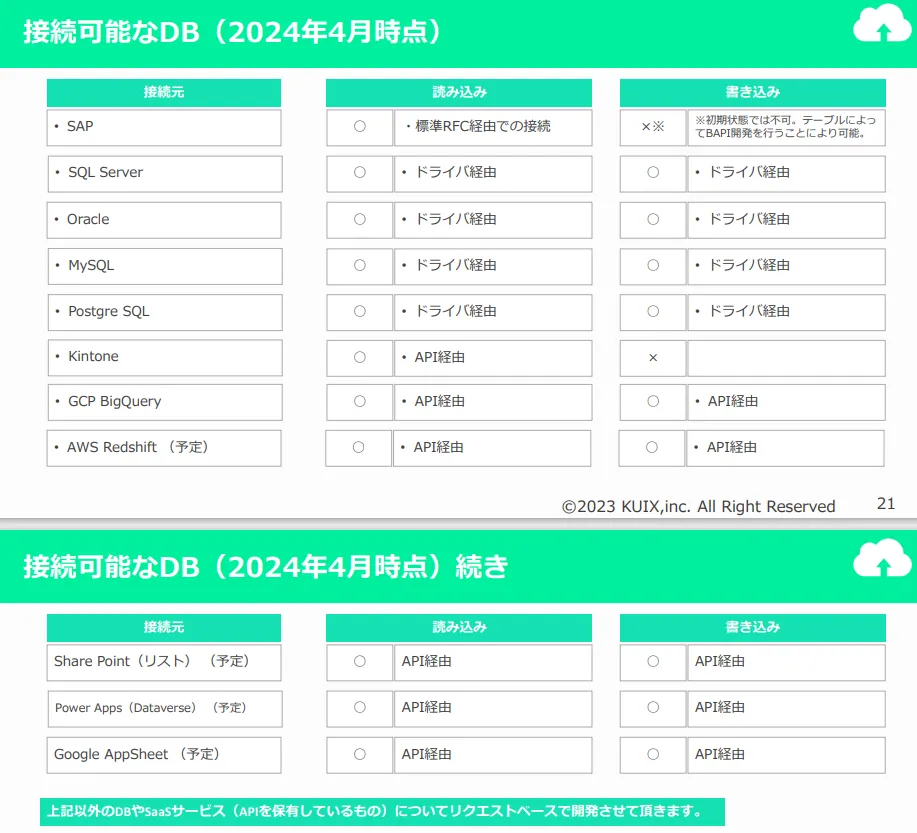The width and height of the screenshot is (917, 833).
Task: Click the 接続元 header on the first slide
Action: (164, 93)
